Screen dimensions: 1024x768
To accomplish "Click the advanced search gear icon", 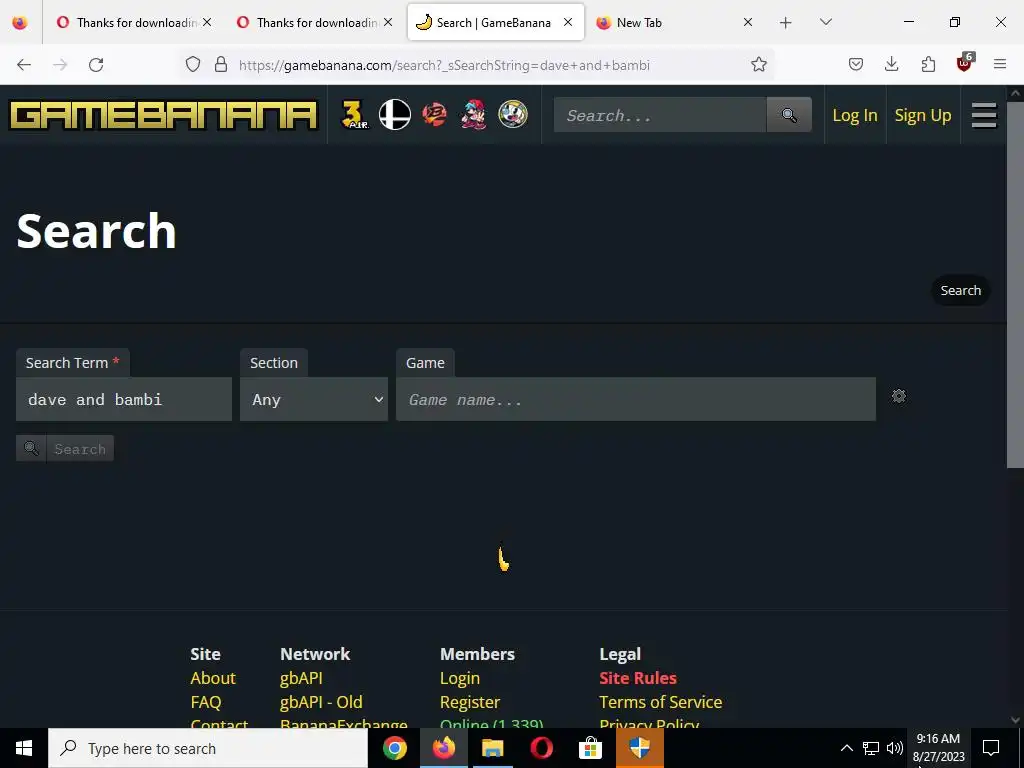I will click(x=899, y=396).
